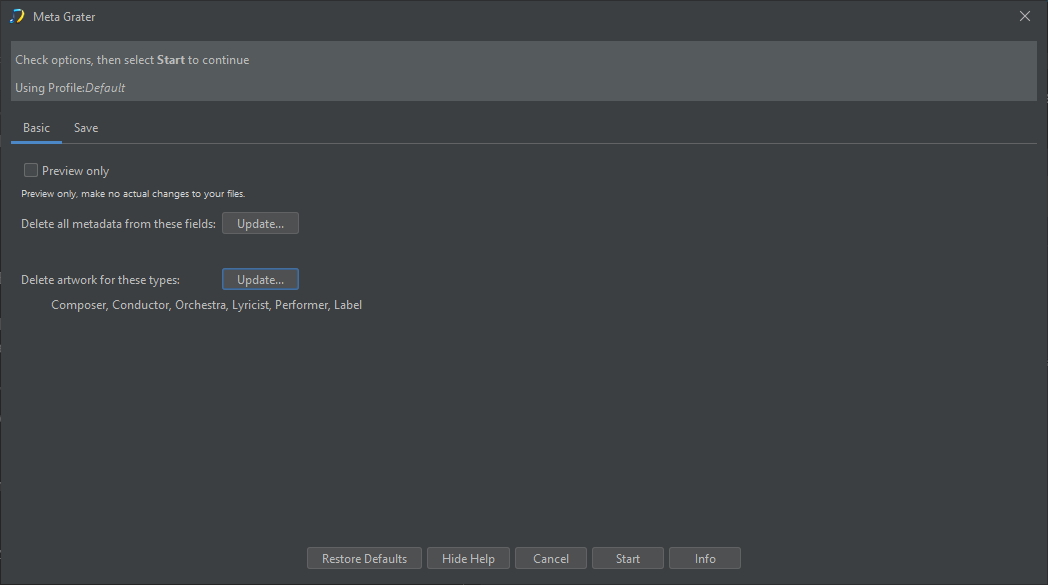Screen dimensions: 1048x585
Task: Click the "Check options, then select Start" instruction
Action: tap(132, 60)
